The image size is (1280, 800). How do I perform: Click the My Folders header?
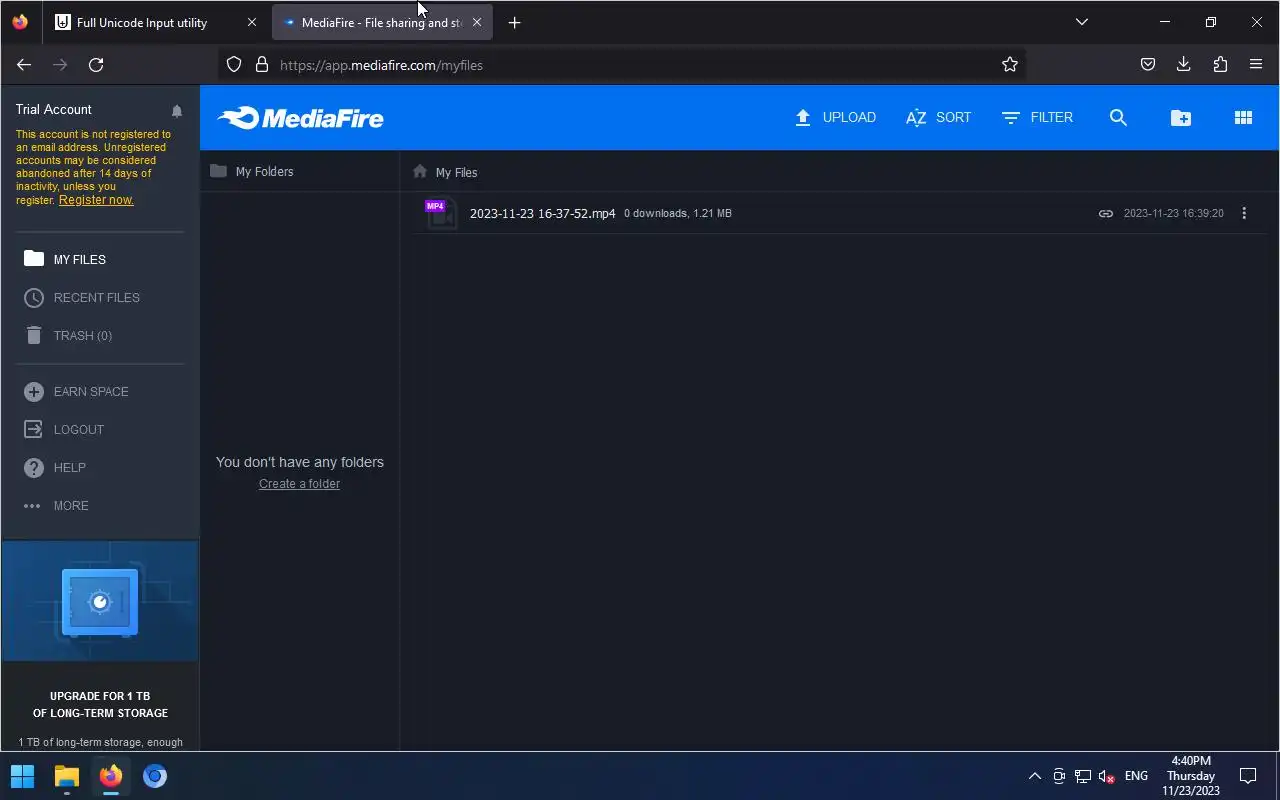pos(252,171)
